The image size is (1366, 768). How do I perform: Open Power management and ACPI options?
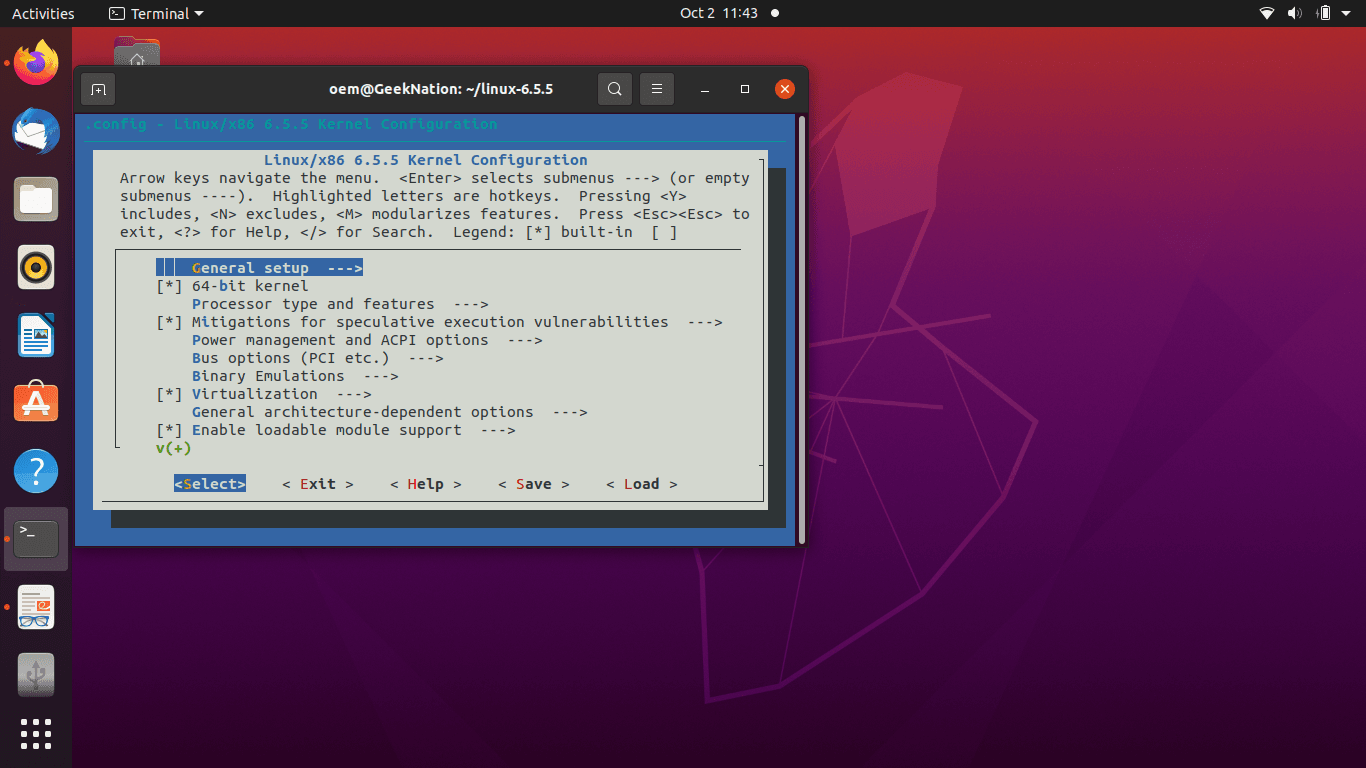point(367,340)
